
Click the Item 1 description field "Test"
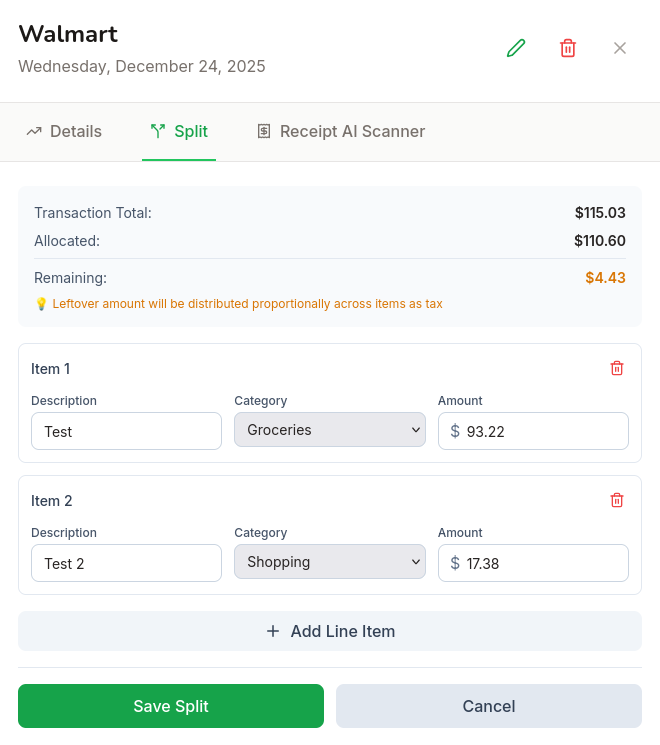(126, 431)
